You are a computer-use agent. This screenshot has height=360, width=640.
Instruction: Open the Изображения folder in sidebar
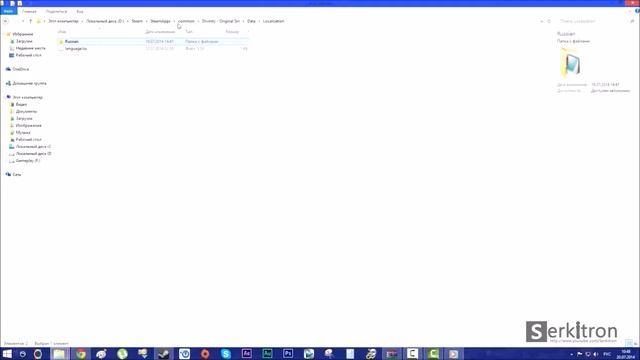point(28,125)
